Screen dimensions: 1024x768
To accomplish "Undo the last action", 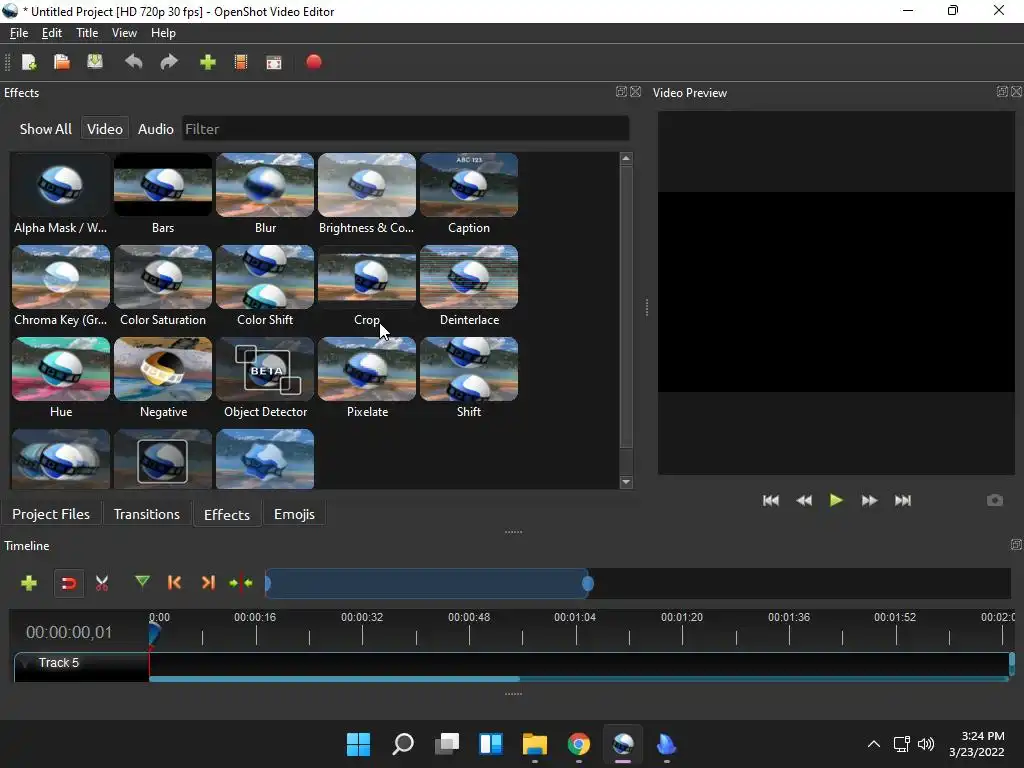I will tap(134, 62).
